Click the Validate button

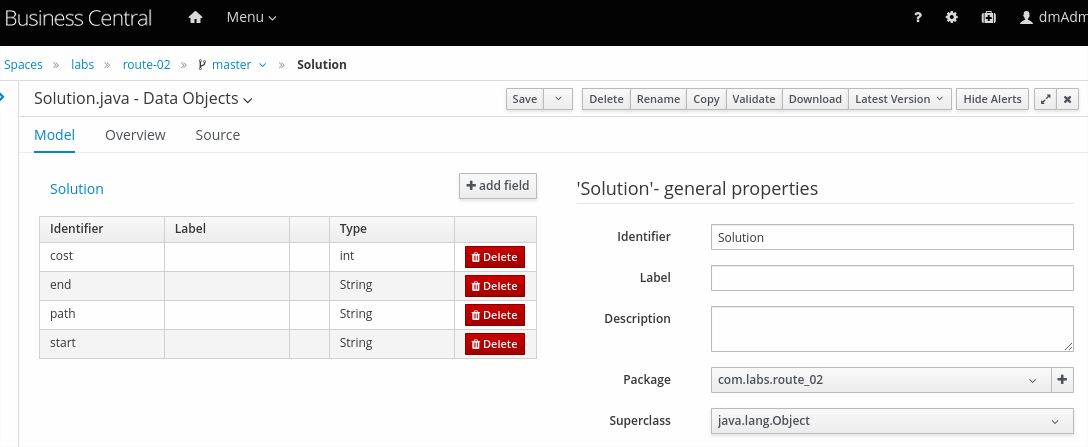[753, 99]
